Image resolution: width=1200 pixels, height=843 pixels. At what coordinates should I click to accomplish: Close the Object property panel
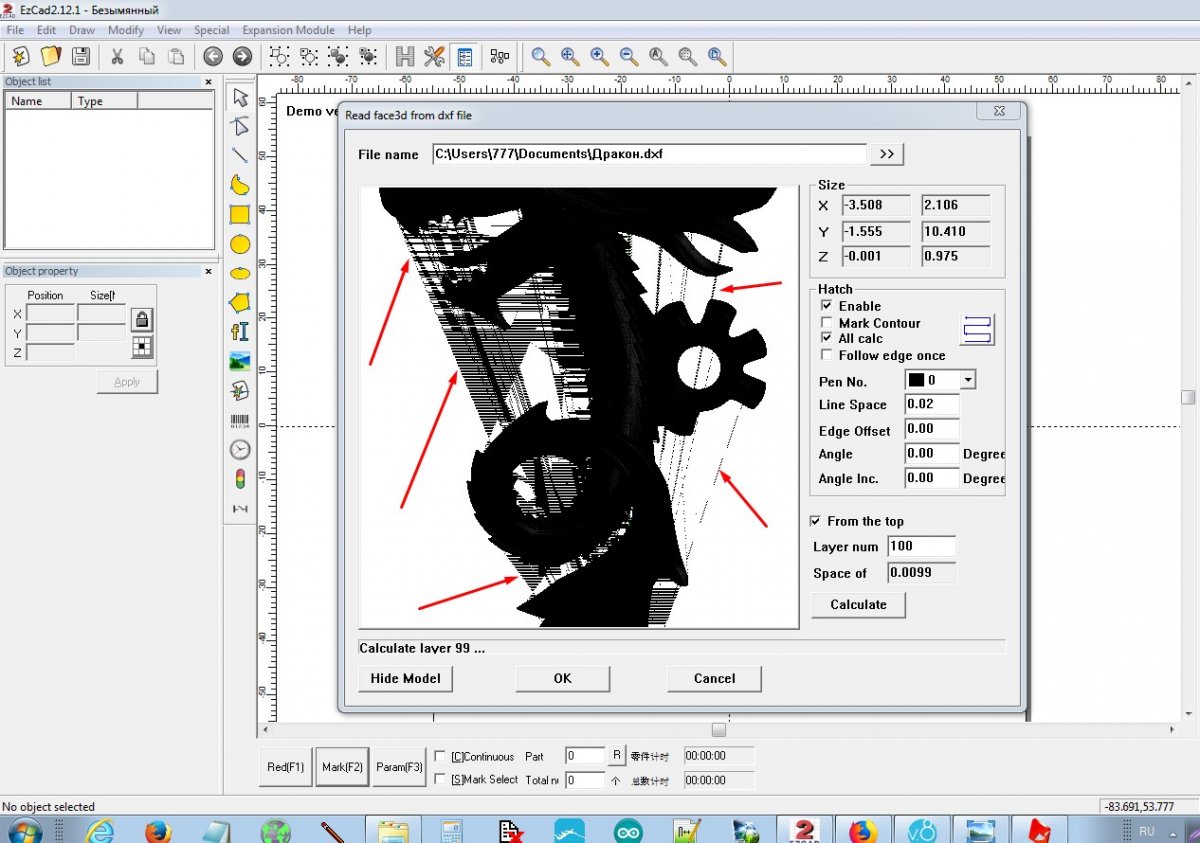208,271
